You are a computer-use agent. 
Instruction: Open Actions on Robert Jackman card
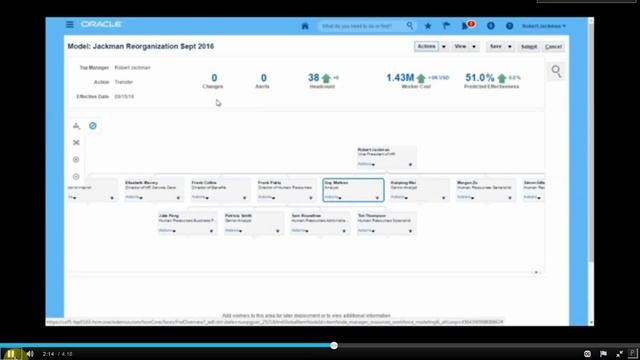click(366, 164)
